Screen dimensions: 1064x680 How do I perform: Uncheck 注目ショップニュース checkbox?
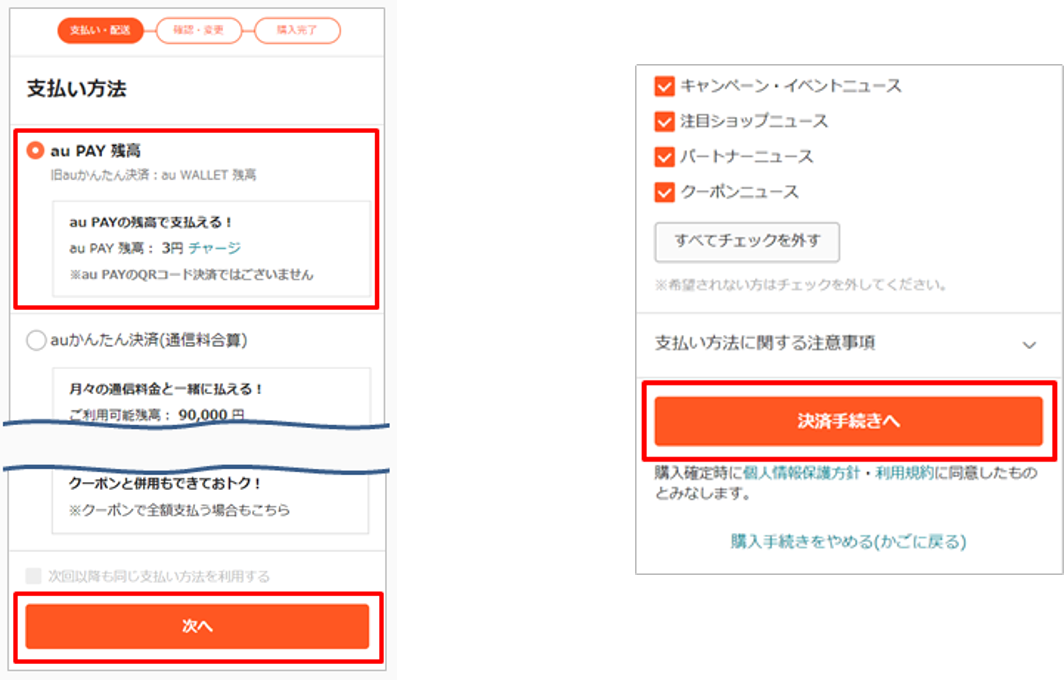664,121
